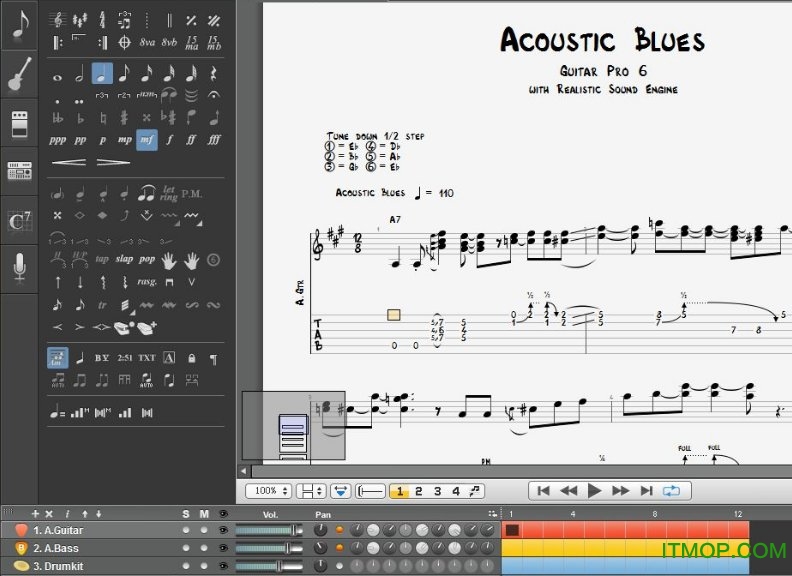Open the C7 chord panel tab
This screenshot has width=792, height=576.
pos(19,220)
